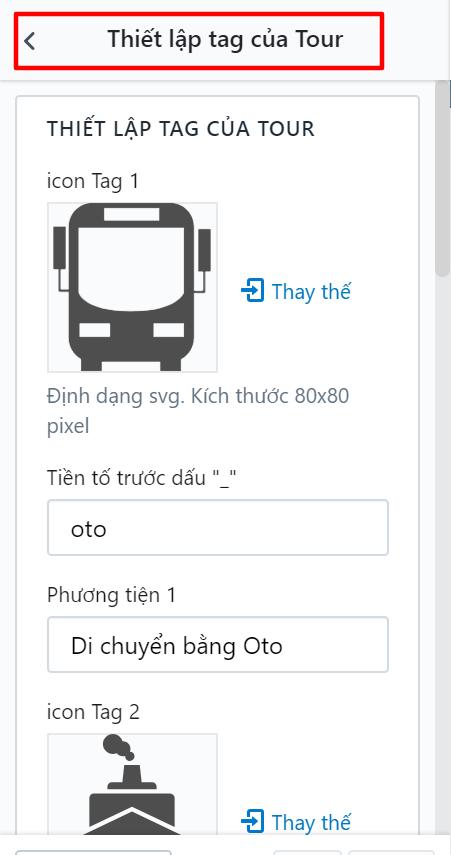This screenshot has width=451, height=855.
Task: Click the 'Định dạng svg' size hint text
Action: point(198,411)
